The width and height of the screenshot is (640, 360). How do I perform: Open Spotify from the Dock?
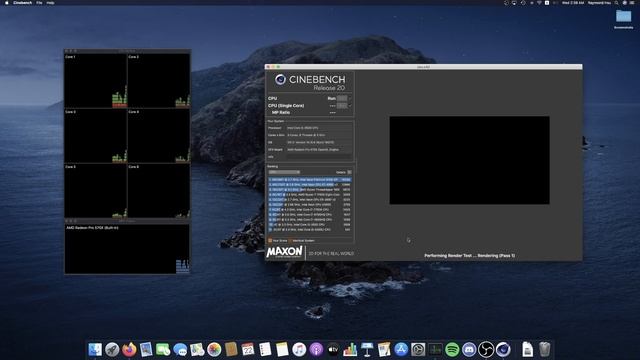(452, 349)
